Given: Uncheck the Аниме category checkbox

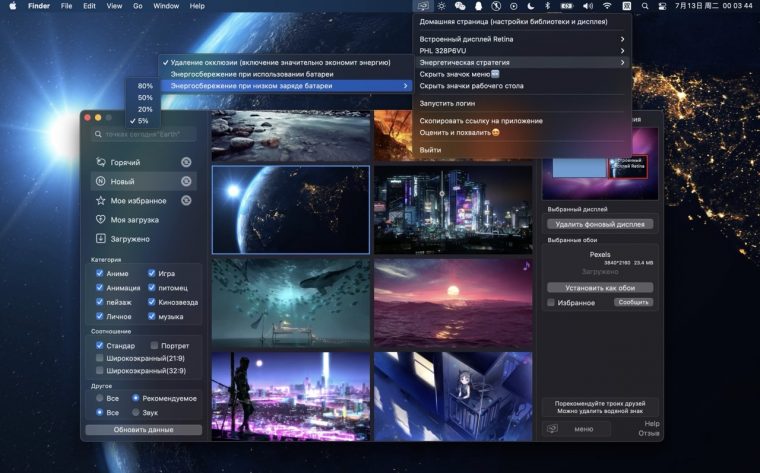Looking at the screenshot, I should [x=100, y=273].
